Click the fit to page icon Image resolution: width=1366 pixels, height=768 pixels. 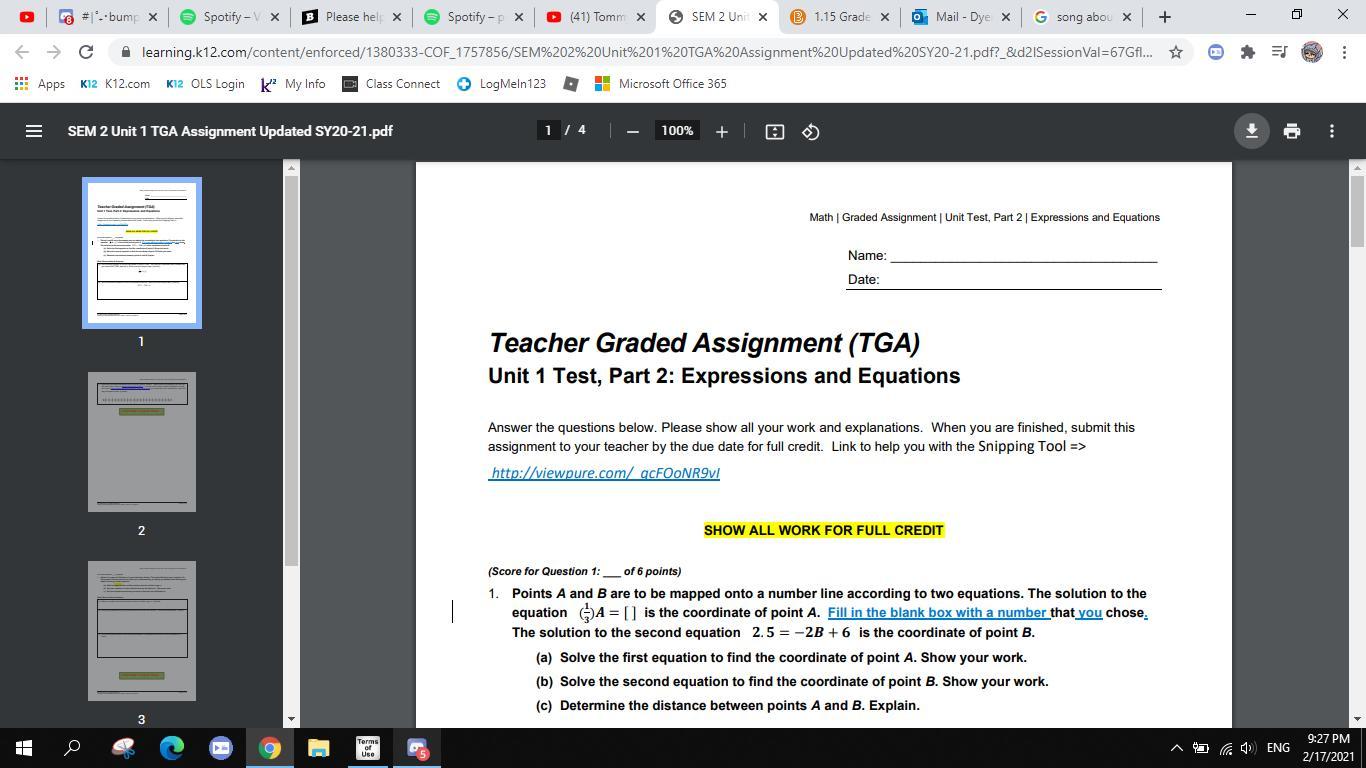click(774, 131)
